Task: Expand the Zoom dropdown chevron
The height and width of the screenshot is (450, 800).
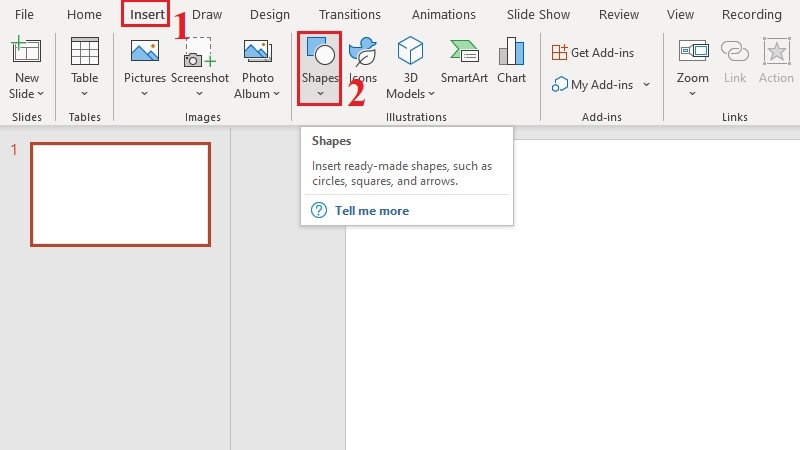Action: click(692, 93)
